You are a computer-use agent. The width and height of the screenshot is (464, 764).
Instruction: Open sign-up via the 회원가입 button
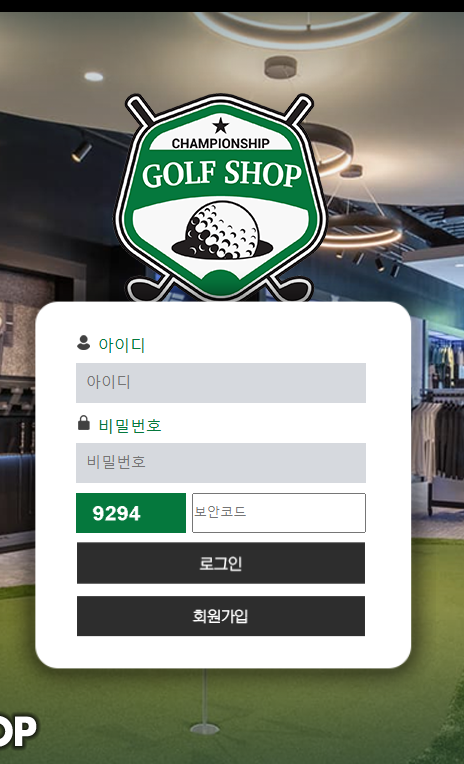tap(221, 616)
